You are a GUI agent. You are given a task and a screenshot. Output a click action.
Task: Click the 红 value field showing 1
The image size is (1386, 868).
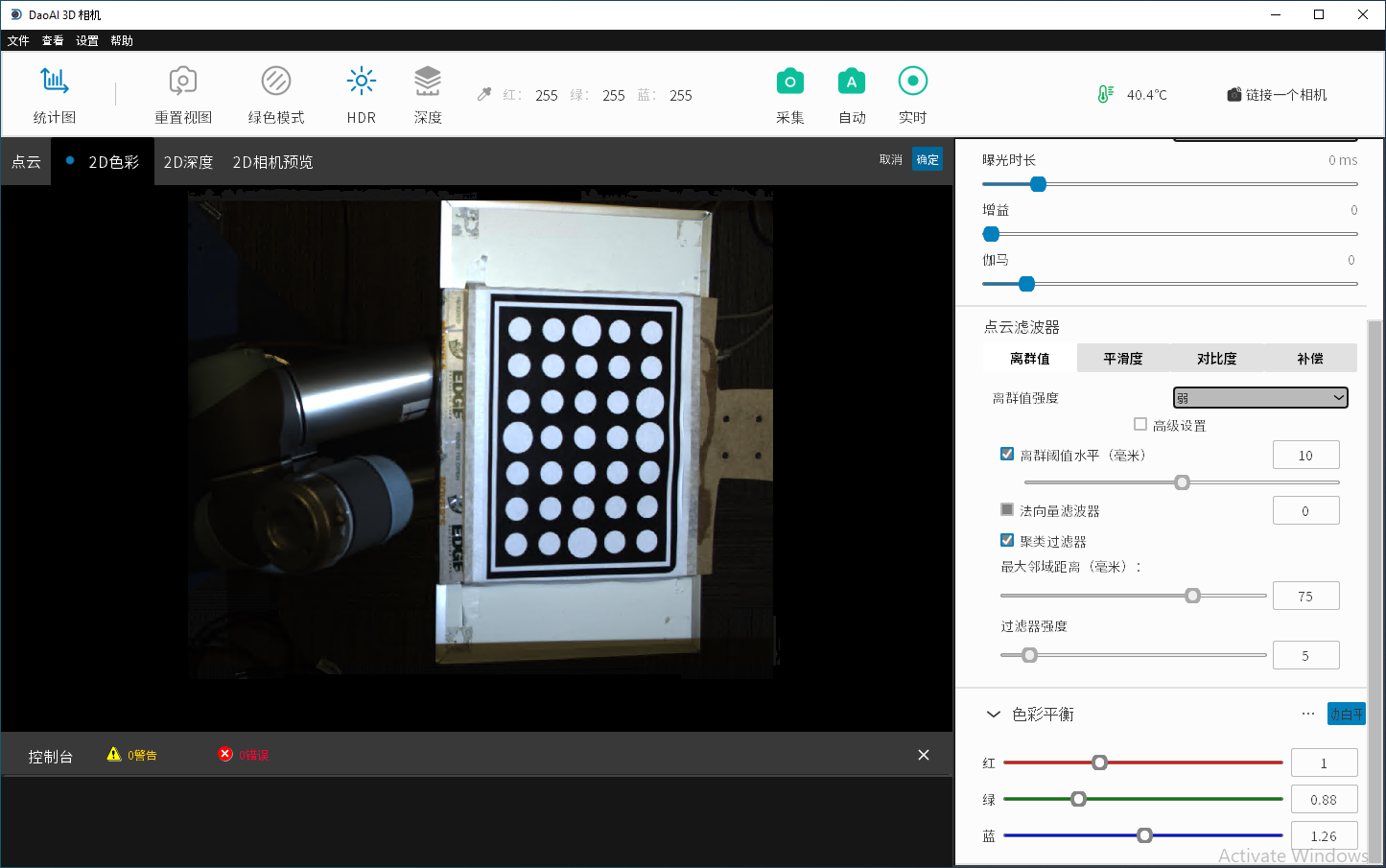(1324, 762)
